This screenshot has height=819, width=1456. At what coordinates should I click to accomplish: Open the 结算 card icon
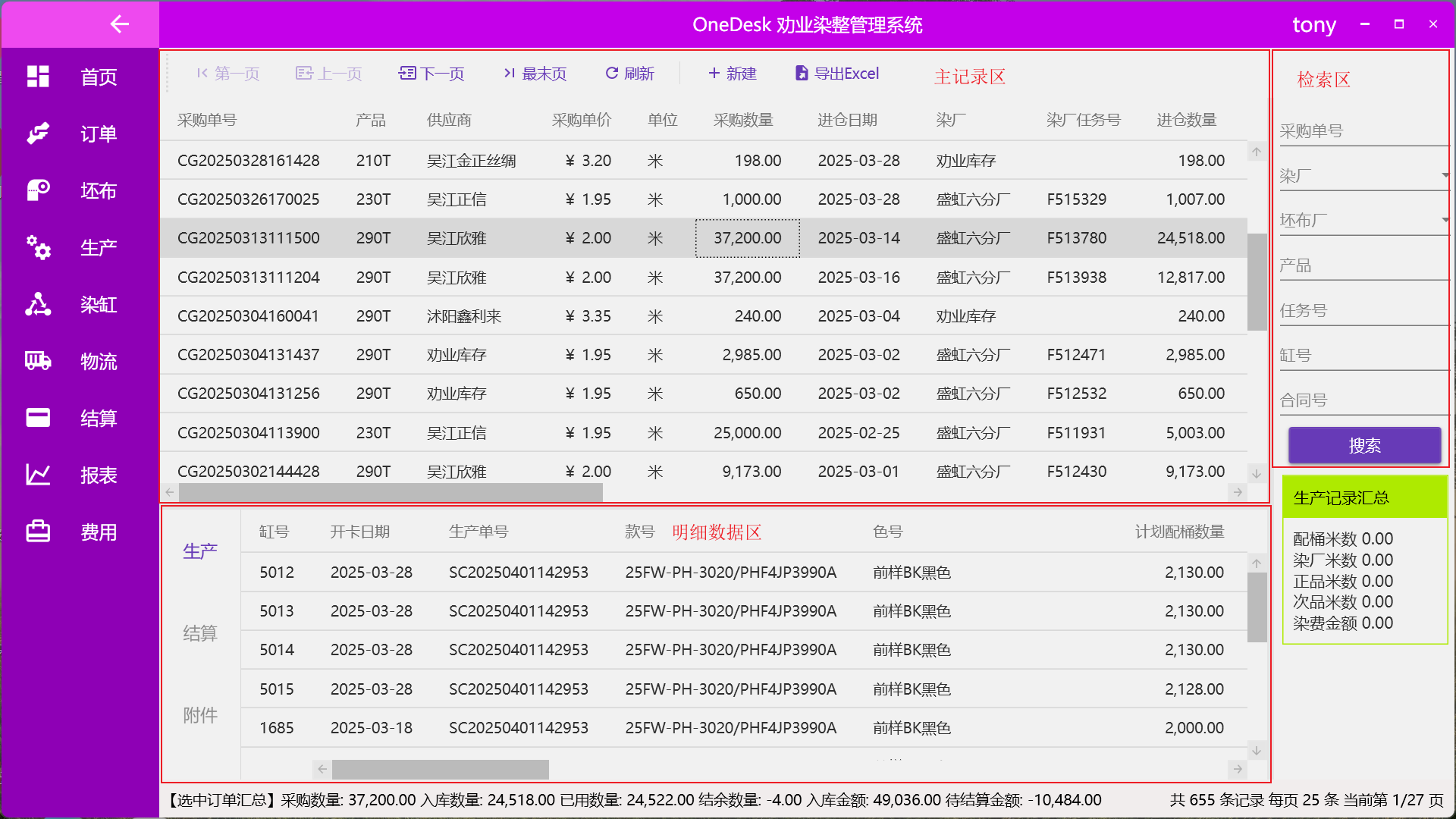(x=38, y=418)
